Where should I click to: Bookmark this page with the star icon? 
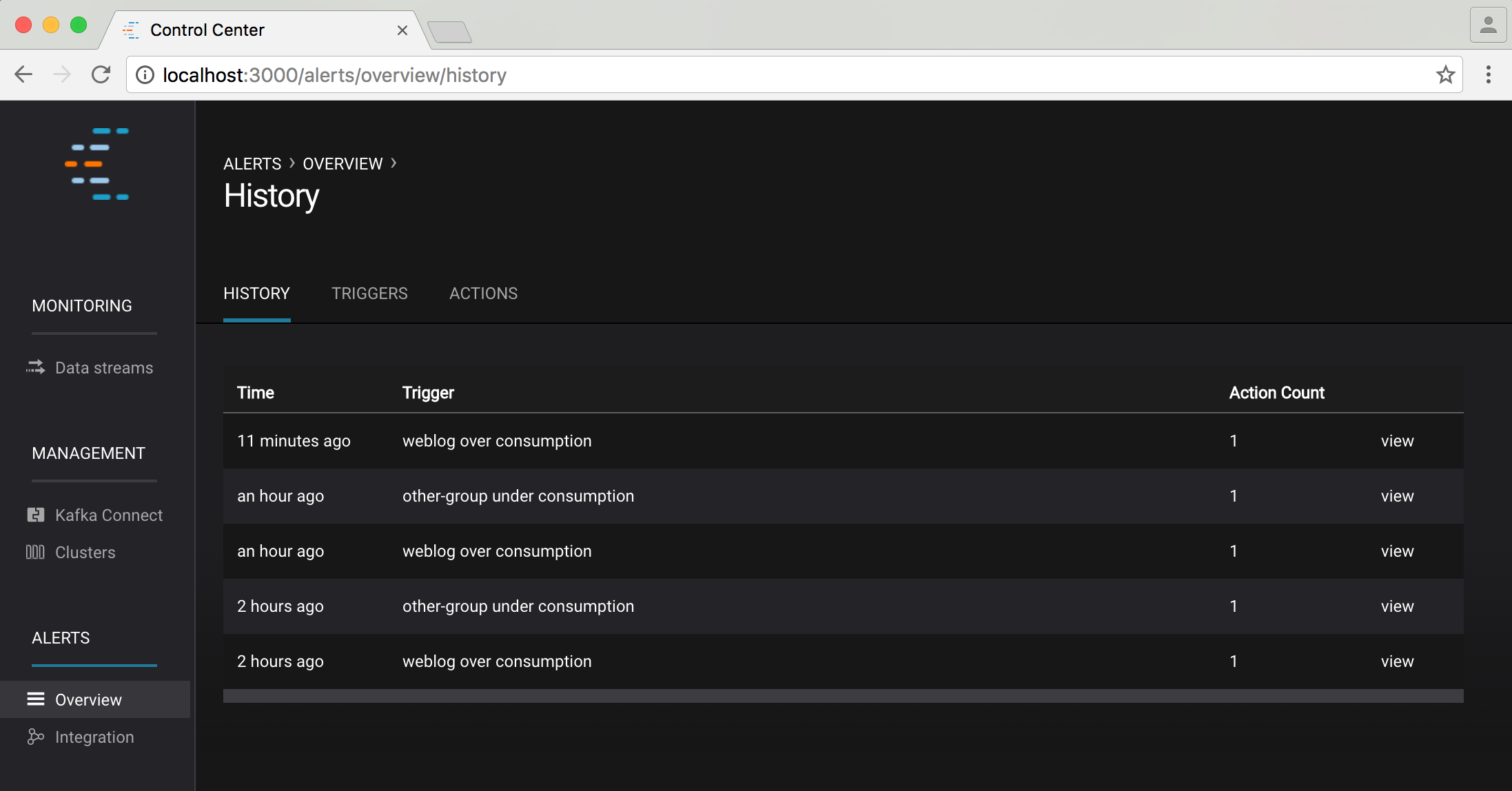1445,74
